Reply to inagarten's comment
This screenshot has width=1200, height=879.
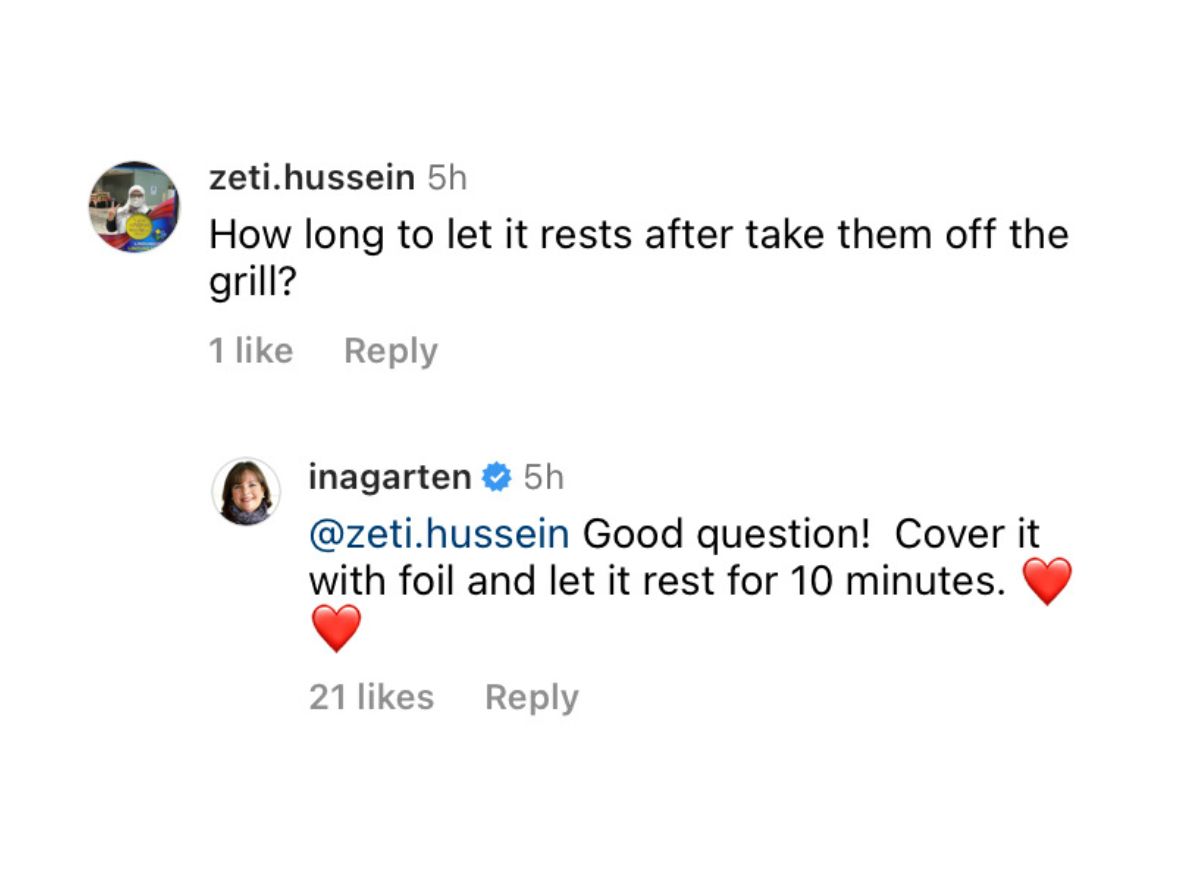point(531,697)
